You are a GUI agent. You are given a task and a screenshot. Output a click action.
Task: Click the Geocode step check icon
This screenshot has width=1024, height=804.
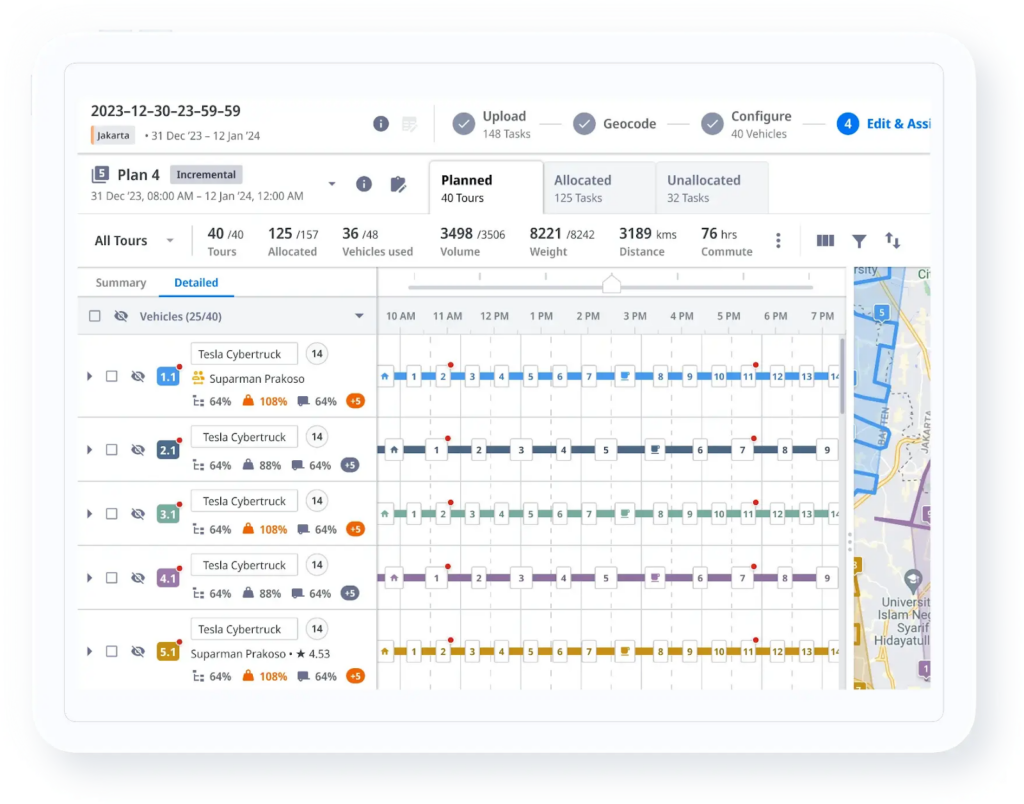pos(585,124)
